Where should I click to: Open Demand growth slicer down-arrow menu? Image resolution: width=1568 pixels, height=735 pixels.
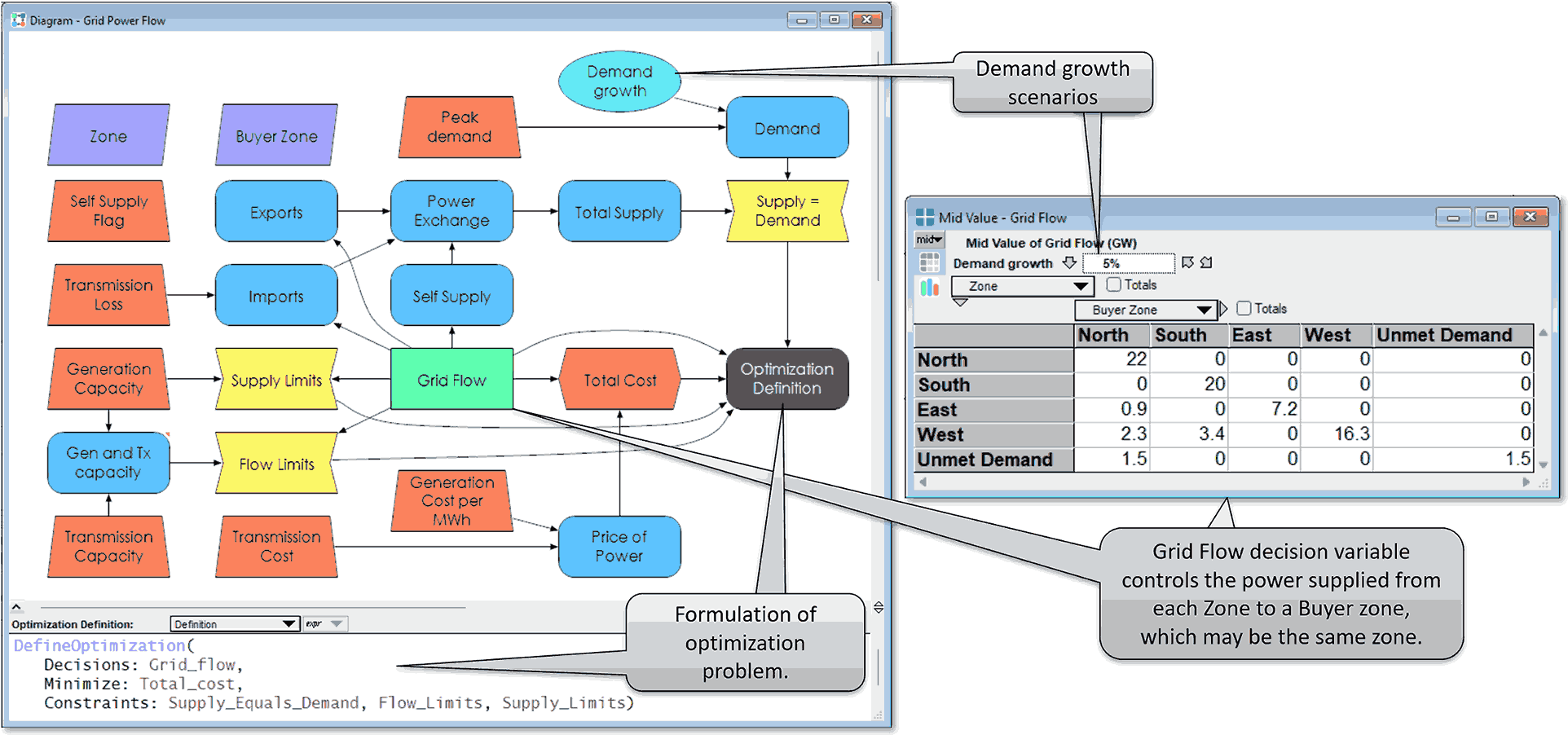click(1069, 262)
